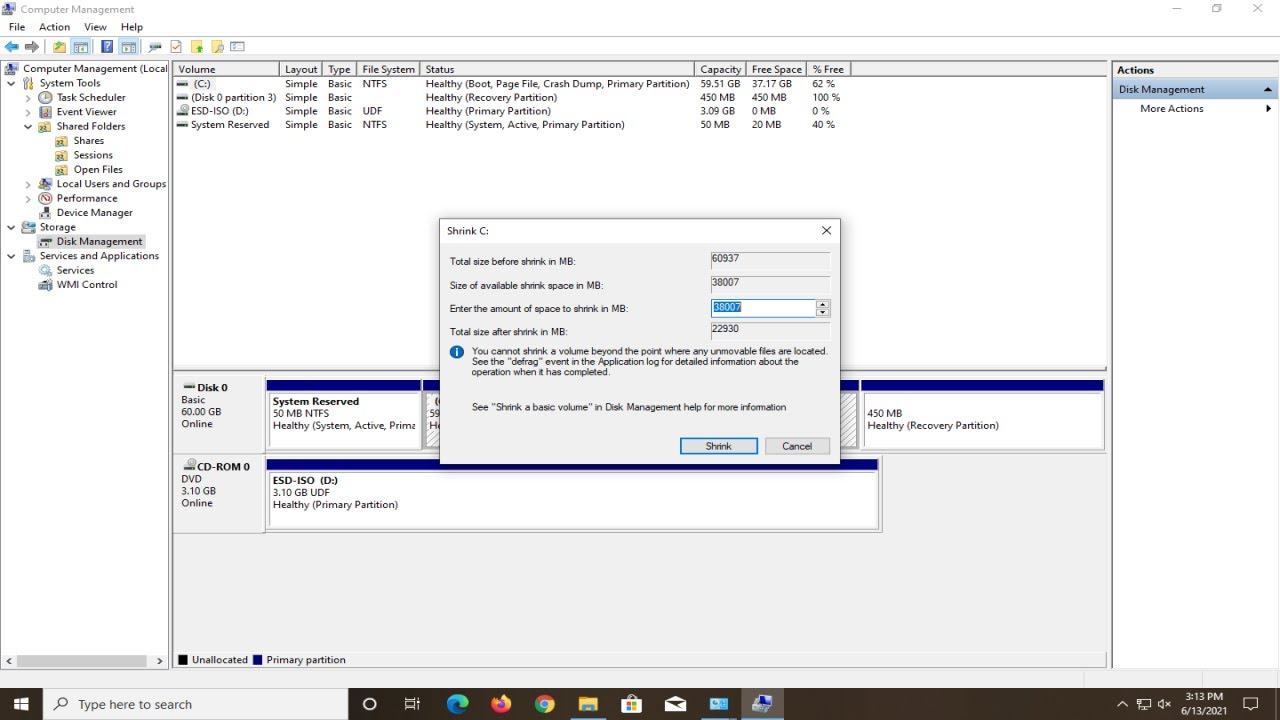Image resolution: width=1280 pixels, height=720 pixels.
Task: Collapse the Storage node
Action: click(x=11, y=227)
